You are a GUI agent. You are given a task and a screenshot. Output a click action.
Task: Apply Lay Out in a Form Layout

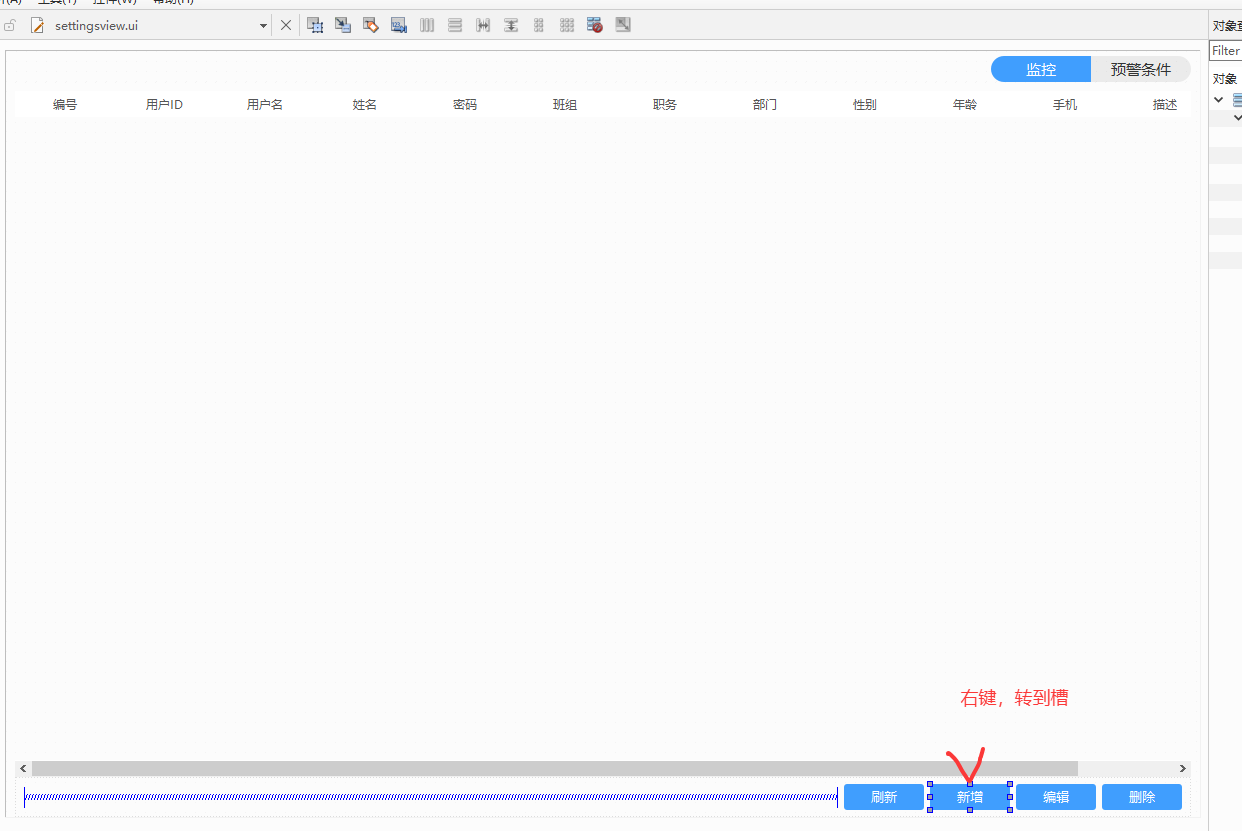[x=539, y=25]
